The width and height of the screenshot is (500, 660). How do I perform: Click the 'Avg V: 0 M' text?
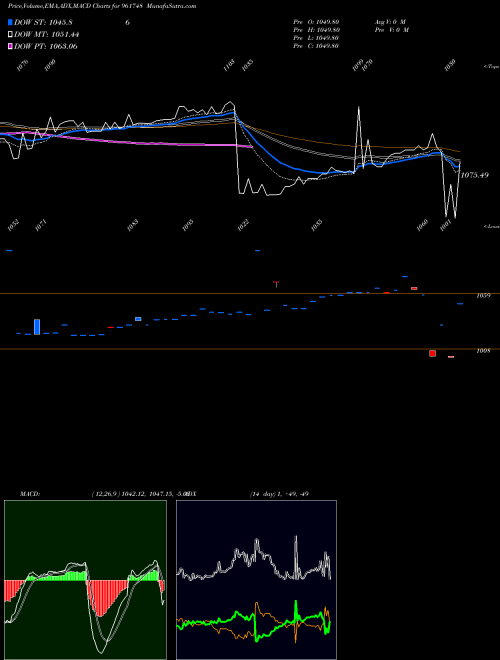coord(390,22)
